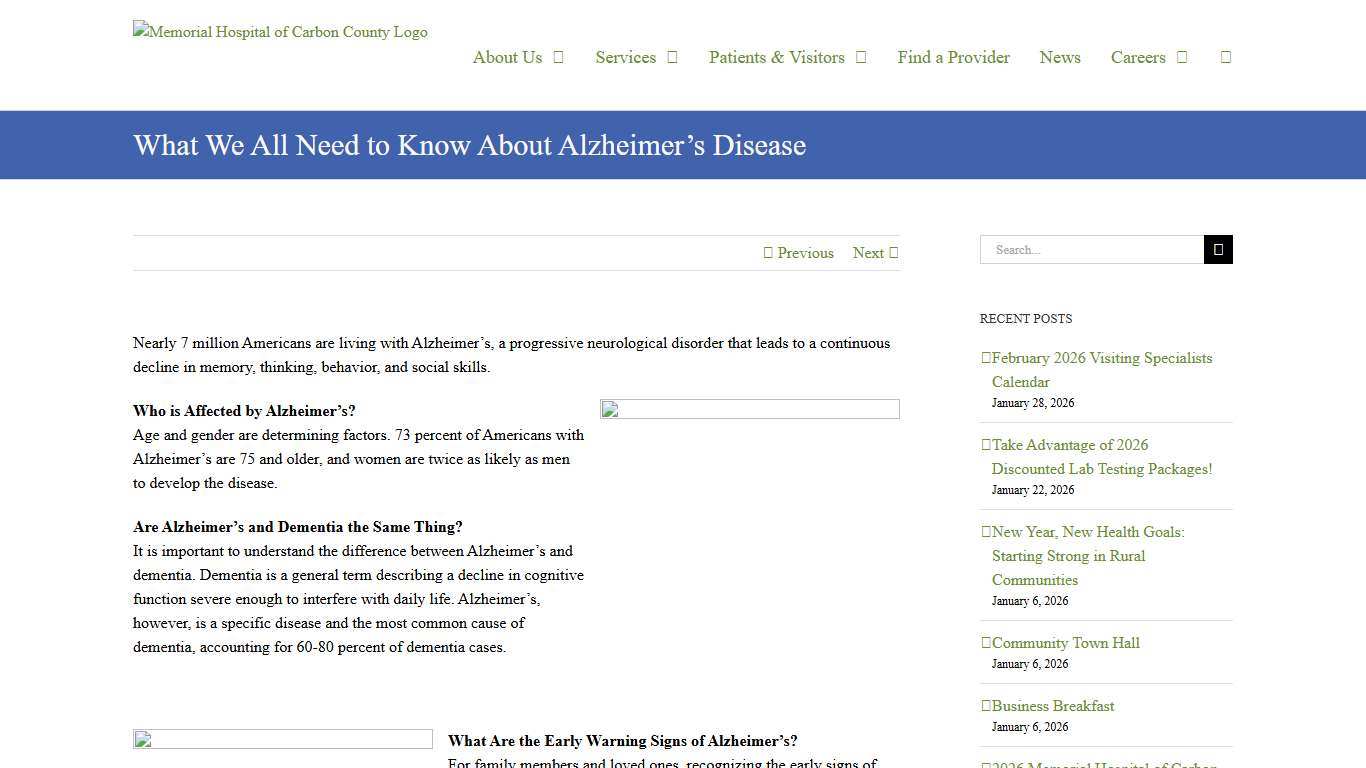The height and width of the screenshot is (768, 1366).
Task: Open the Discounted Lab Testing Packages article
Action: [1102, 457]
